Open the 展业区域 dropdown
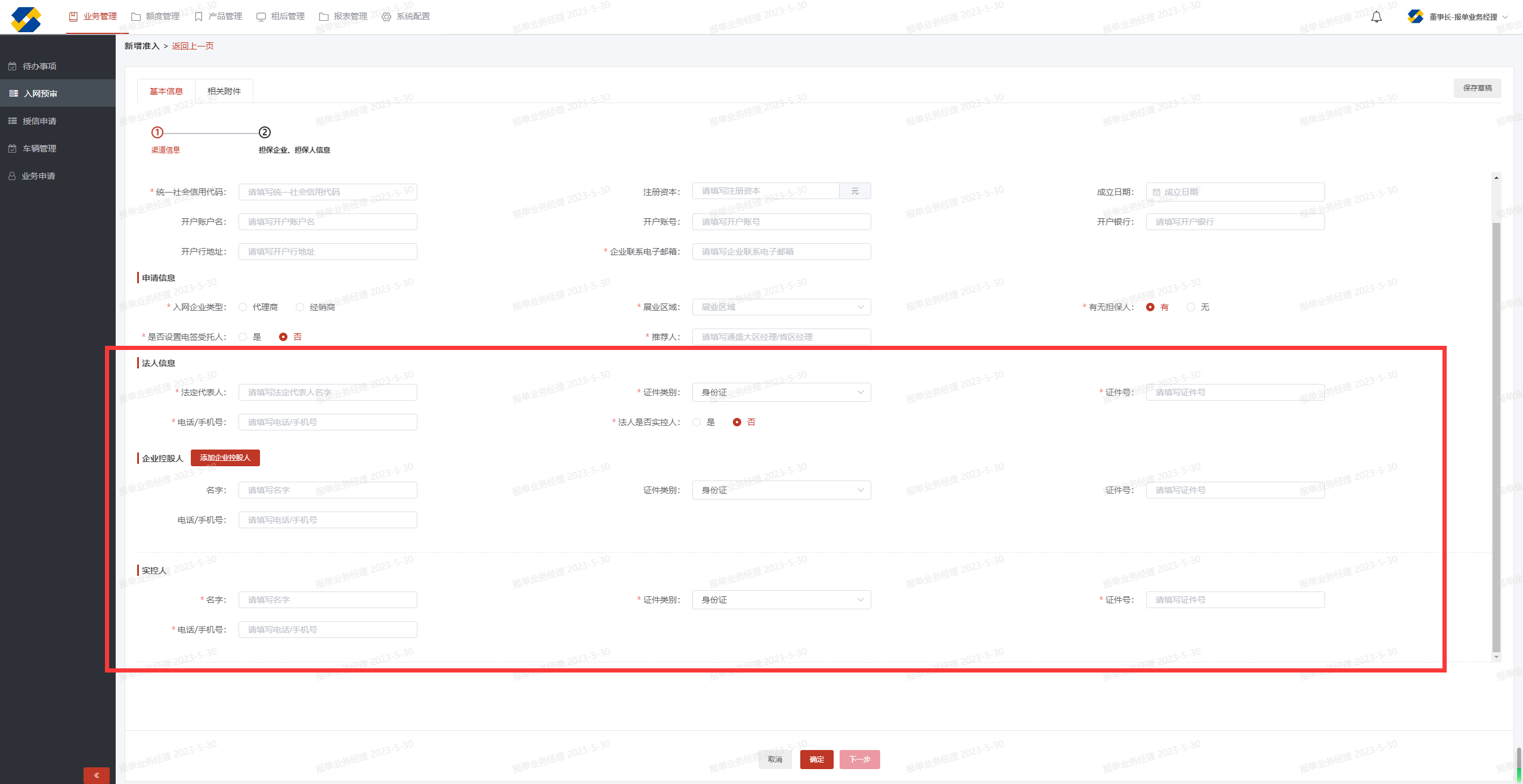 (781, 307)
